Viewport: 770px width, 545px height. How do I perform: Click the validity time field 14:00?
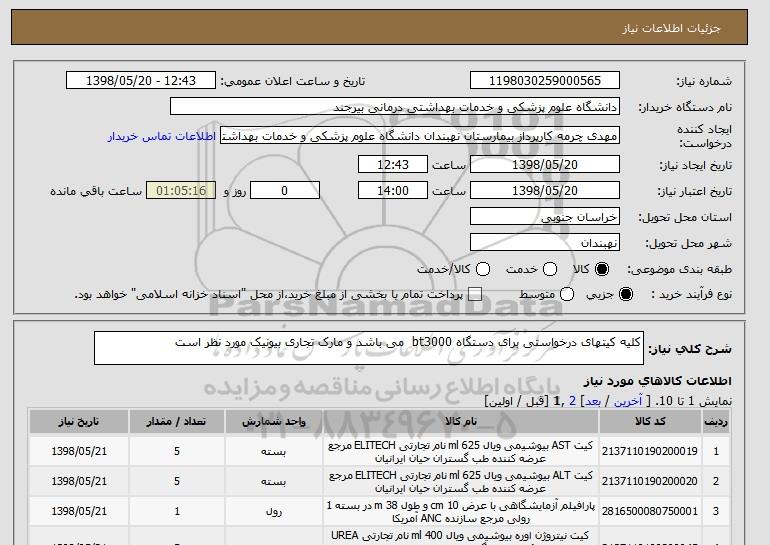point(393,191)
